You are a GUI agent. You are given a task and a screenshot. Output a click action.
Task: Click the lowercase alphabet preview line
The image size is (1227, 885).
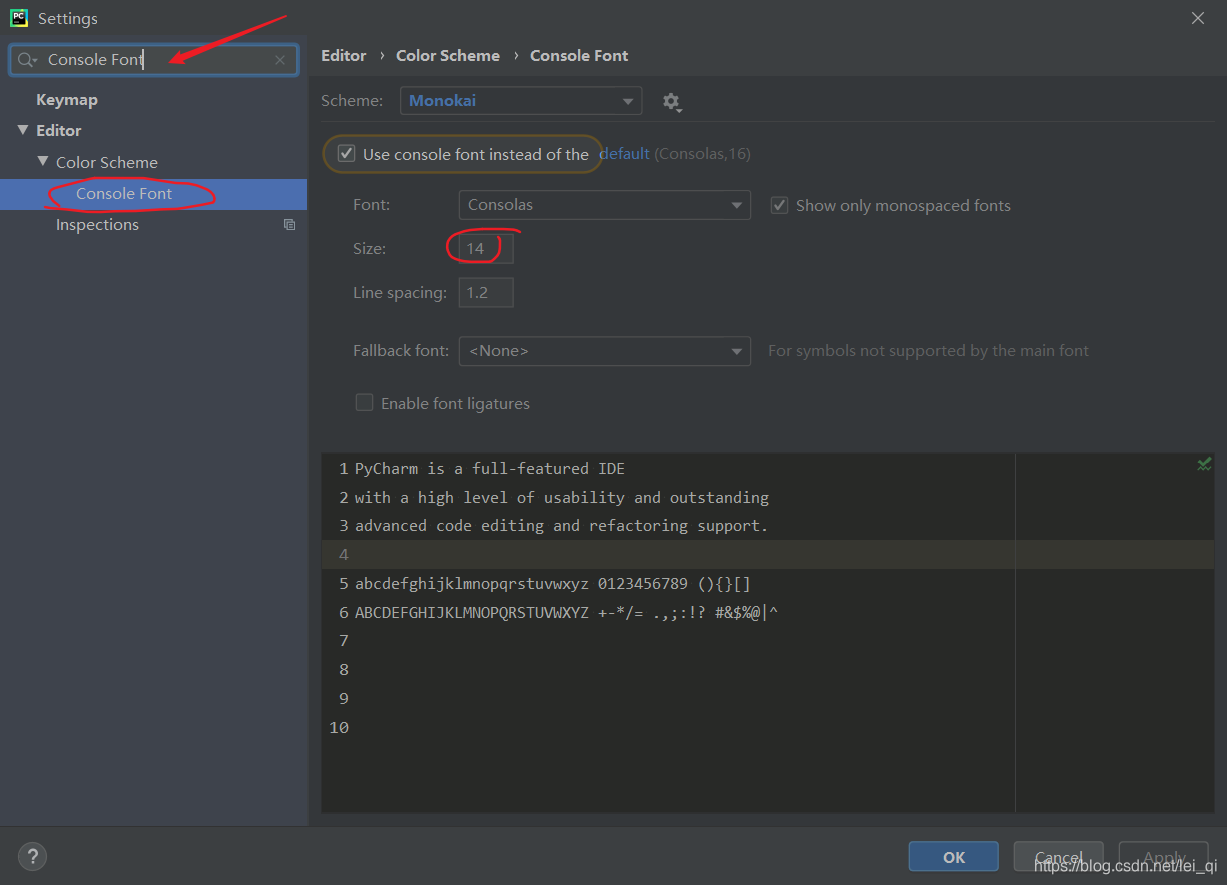[x=553, y=584]
